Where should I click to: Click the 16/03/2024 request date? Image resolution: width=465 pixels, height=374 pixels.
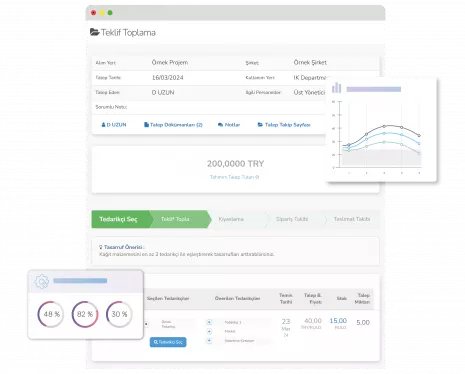click(x=168, y=77)
